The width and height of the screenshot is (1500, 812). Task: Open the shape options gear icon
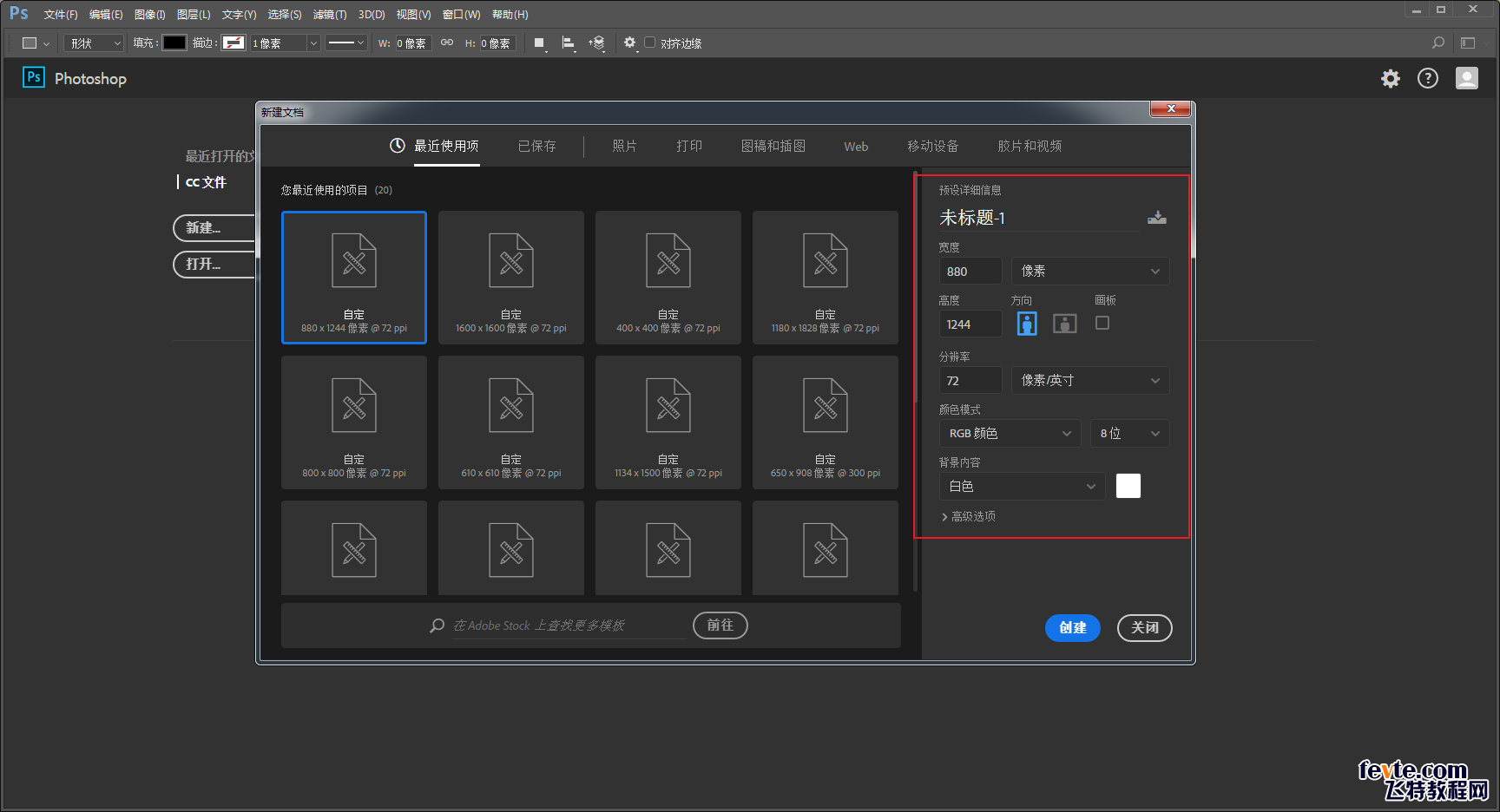tap(630, 43)
